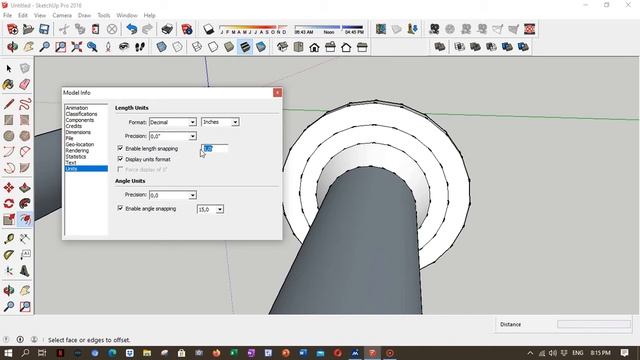Click the taskbar search magnifier
This screenshot has height=360, width=640.
25,353
